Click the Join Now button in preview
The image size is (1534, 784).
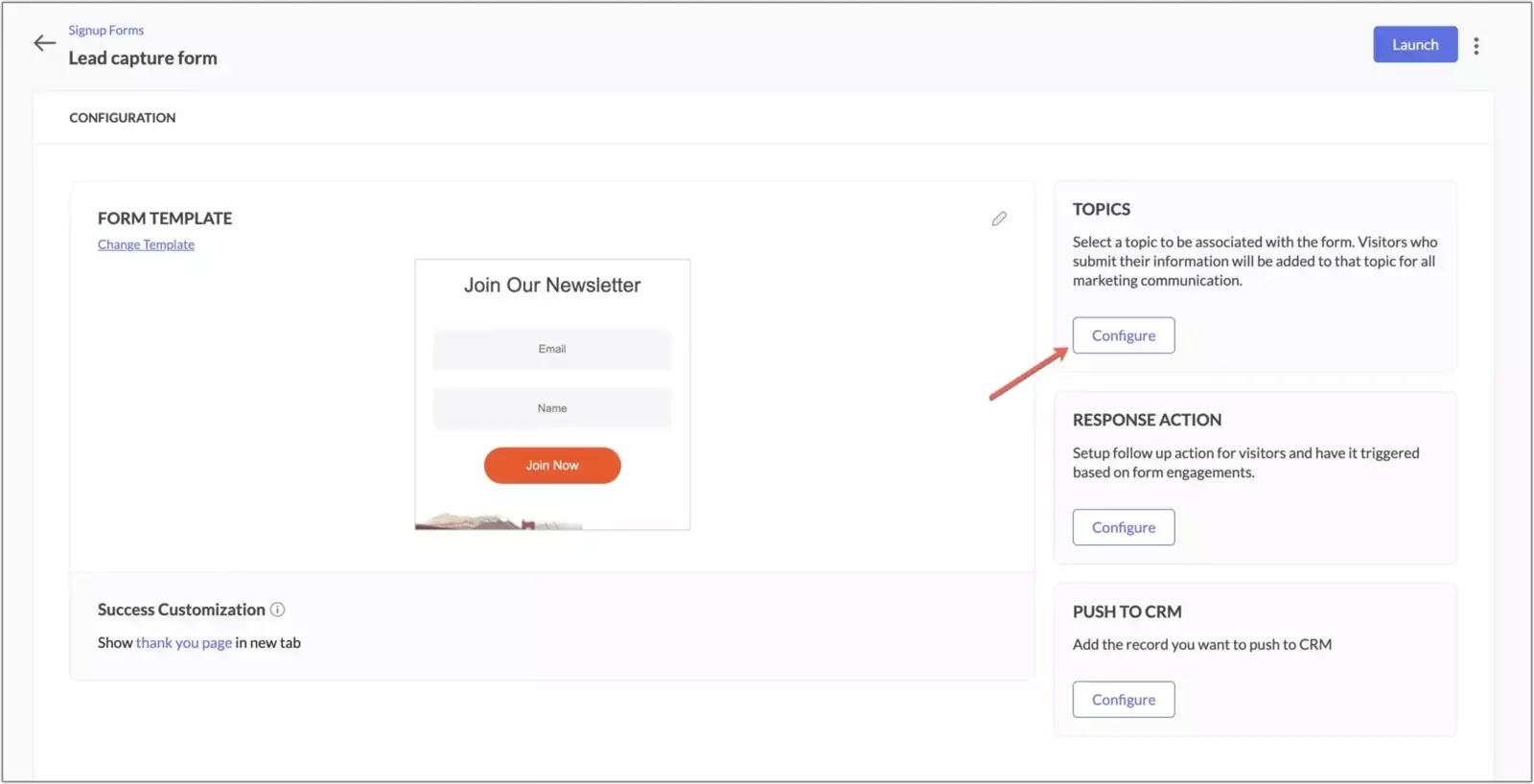click(x=552, y=466)
